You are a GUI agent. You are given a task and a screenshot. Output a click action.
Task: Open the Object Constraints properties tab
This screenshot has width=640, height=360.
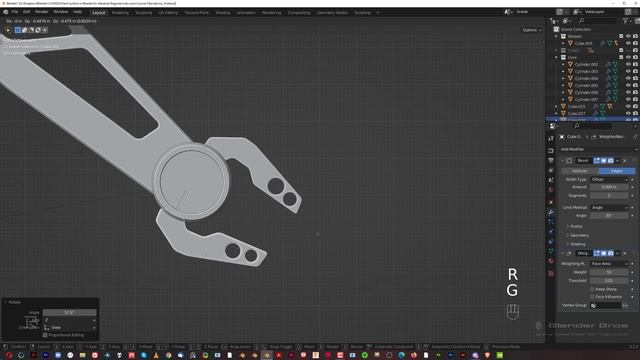(x=551, y=242)
